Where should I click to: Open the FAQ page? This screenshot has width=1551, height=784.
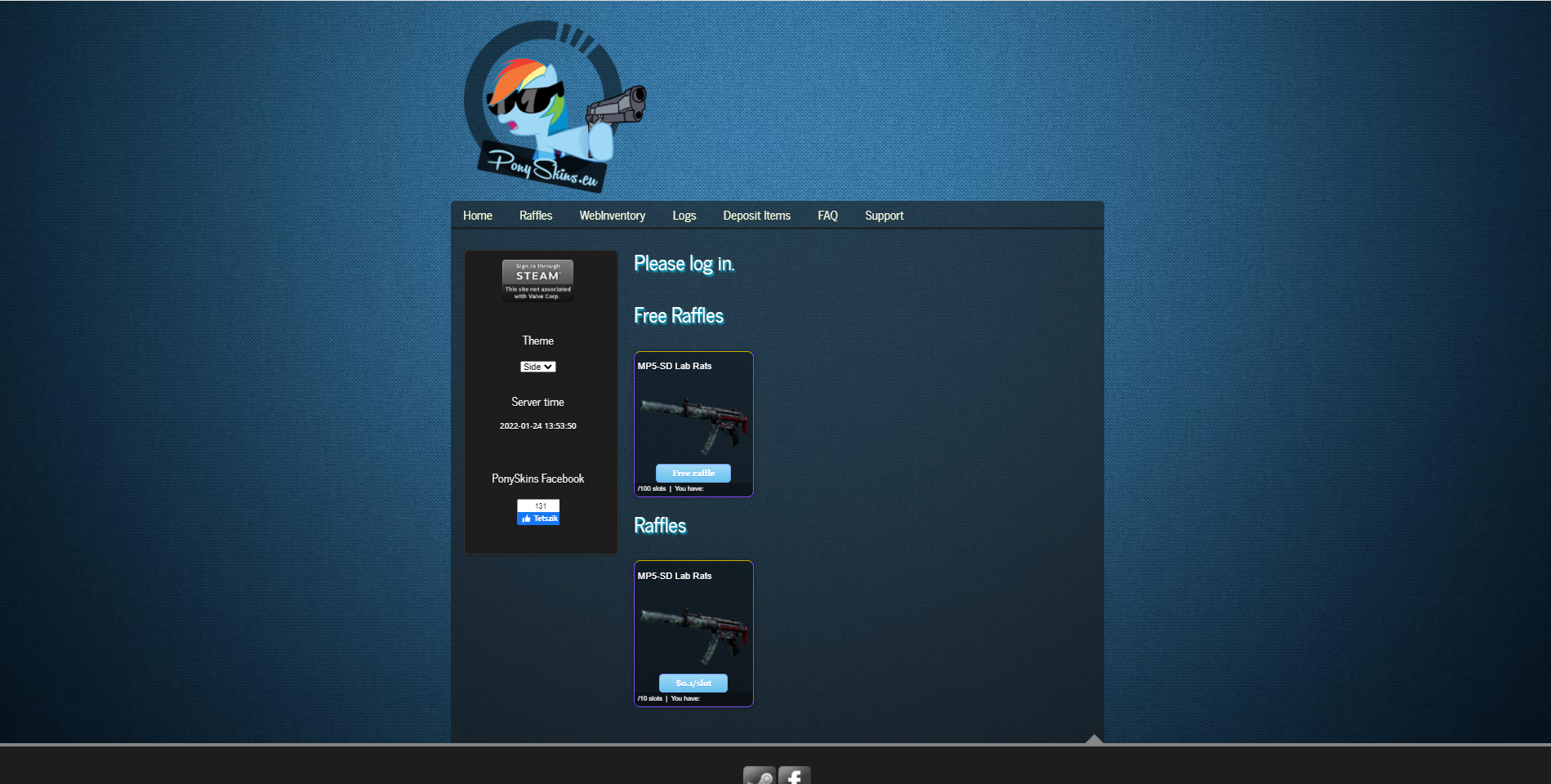tap(827, 215)
